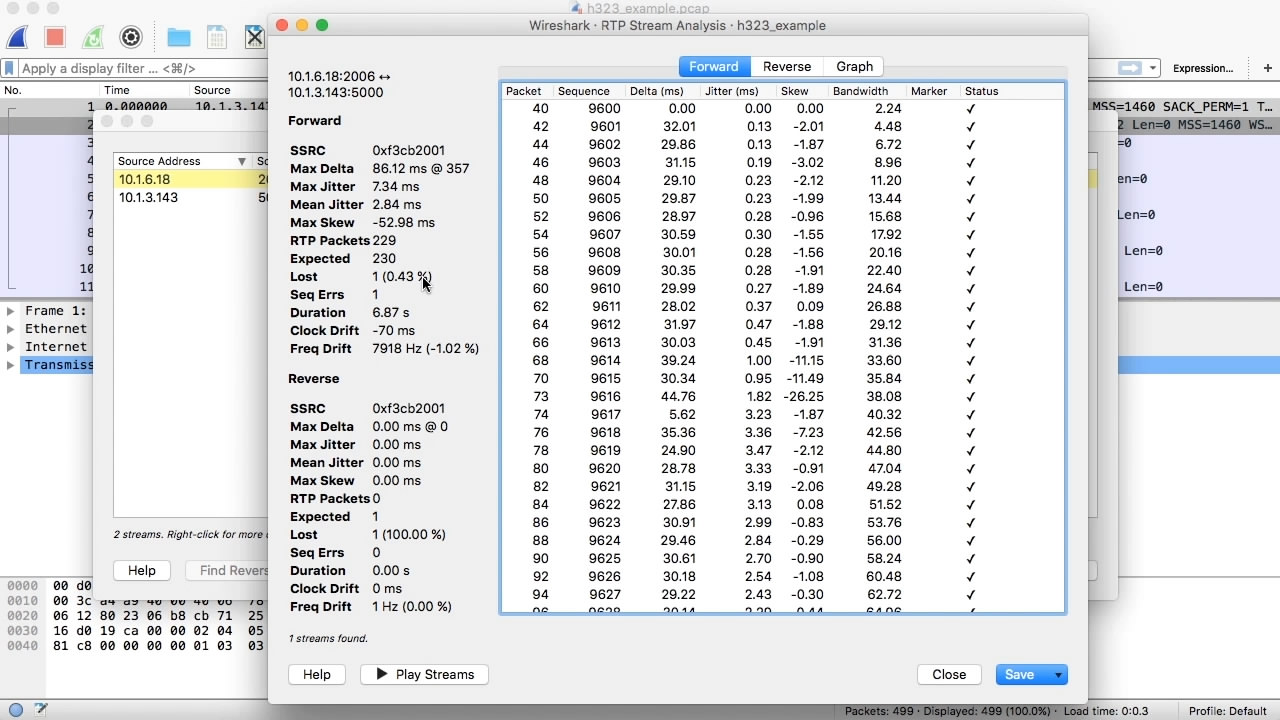The width and height of the screenshot is (1280, 720).
Task: Click the Find Reverse button
Action: tap(227, 570)
